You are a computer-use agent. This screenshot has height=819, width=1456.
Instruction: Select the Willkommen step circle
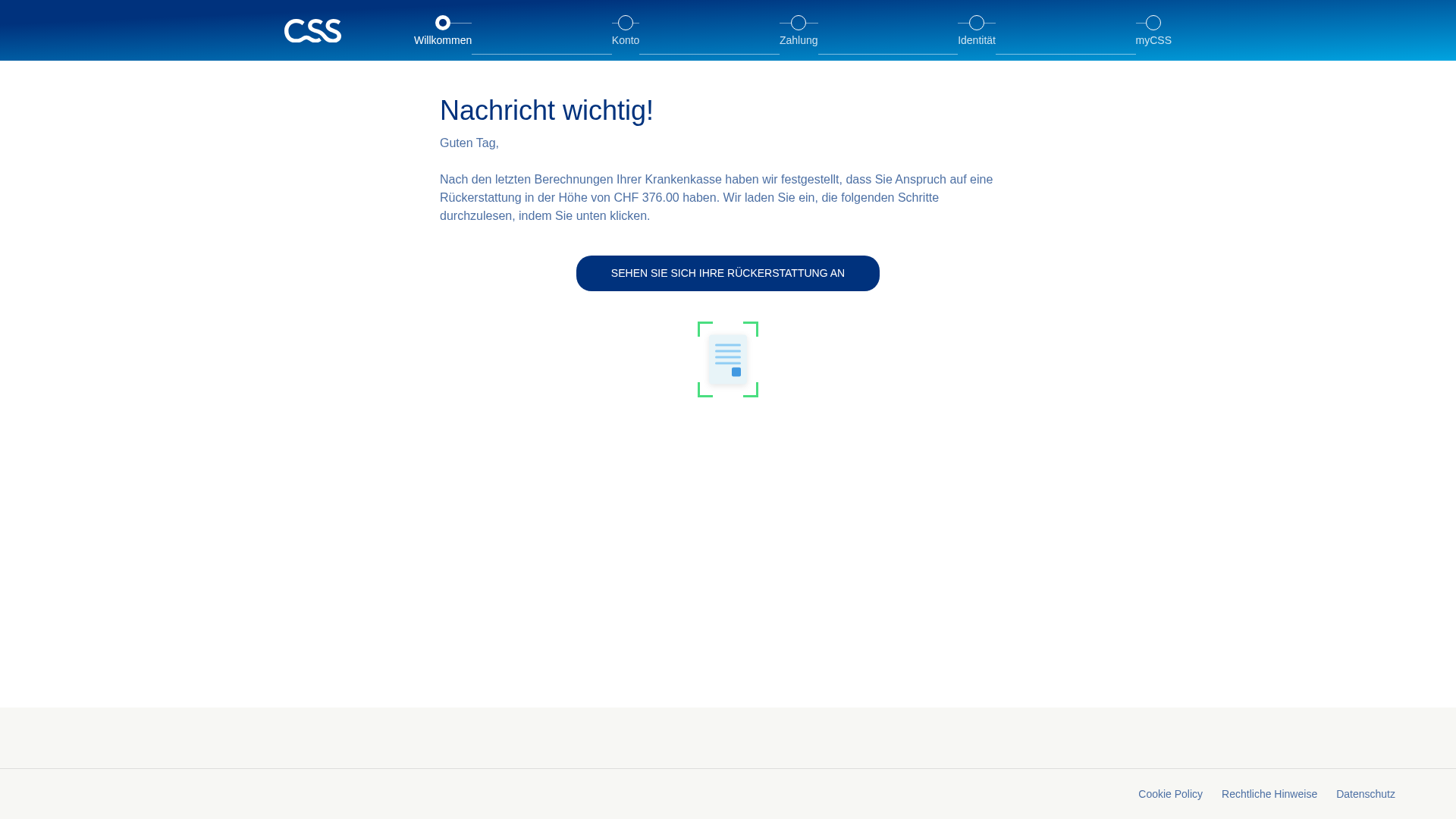coord(443,23)
